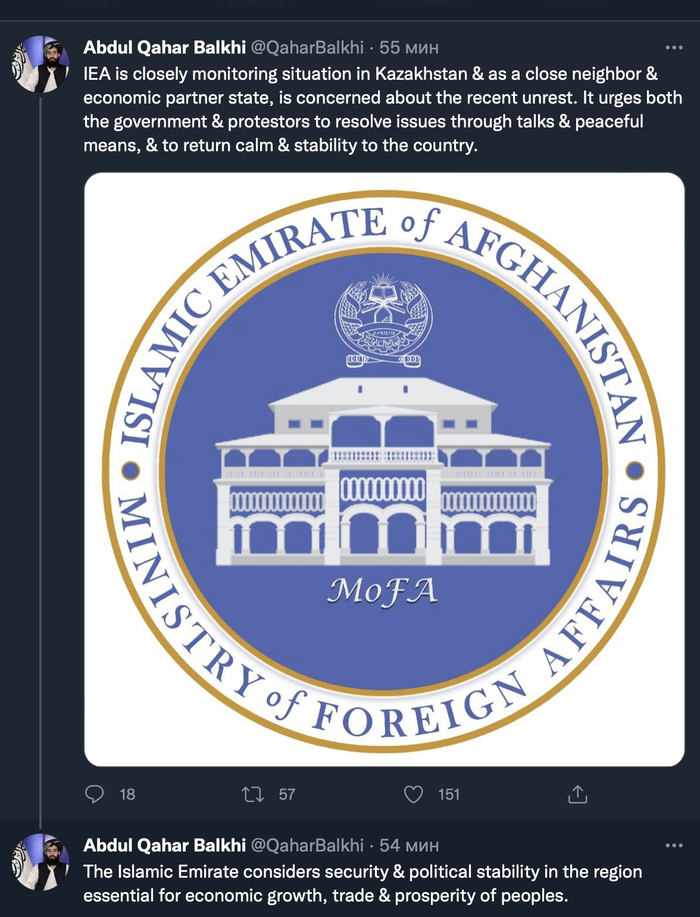Enlarge the Ministry of Foreign Affairs image

384,469
